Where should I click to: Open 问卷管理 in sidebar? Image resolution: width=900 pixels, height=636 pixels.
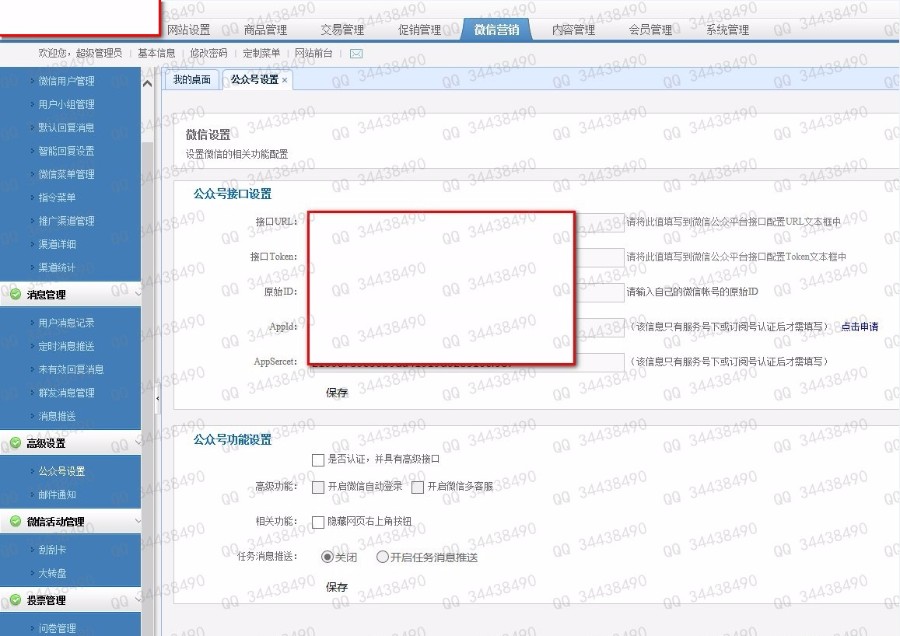click(x=57, y=628)
